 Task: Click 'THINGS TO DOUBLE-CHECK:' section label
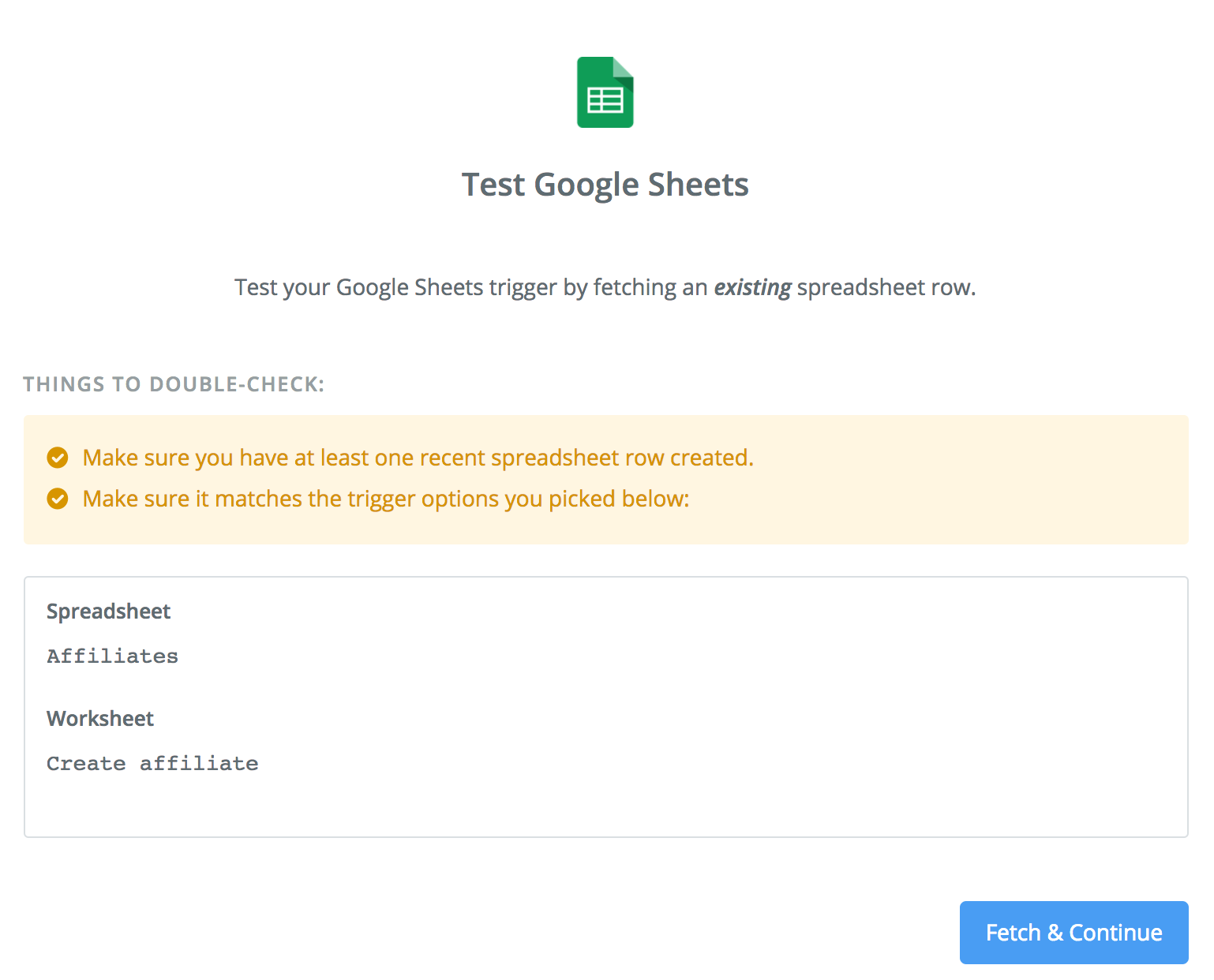click(174, 384)
